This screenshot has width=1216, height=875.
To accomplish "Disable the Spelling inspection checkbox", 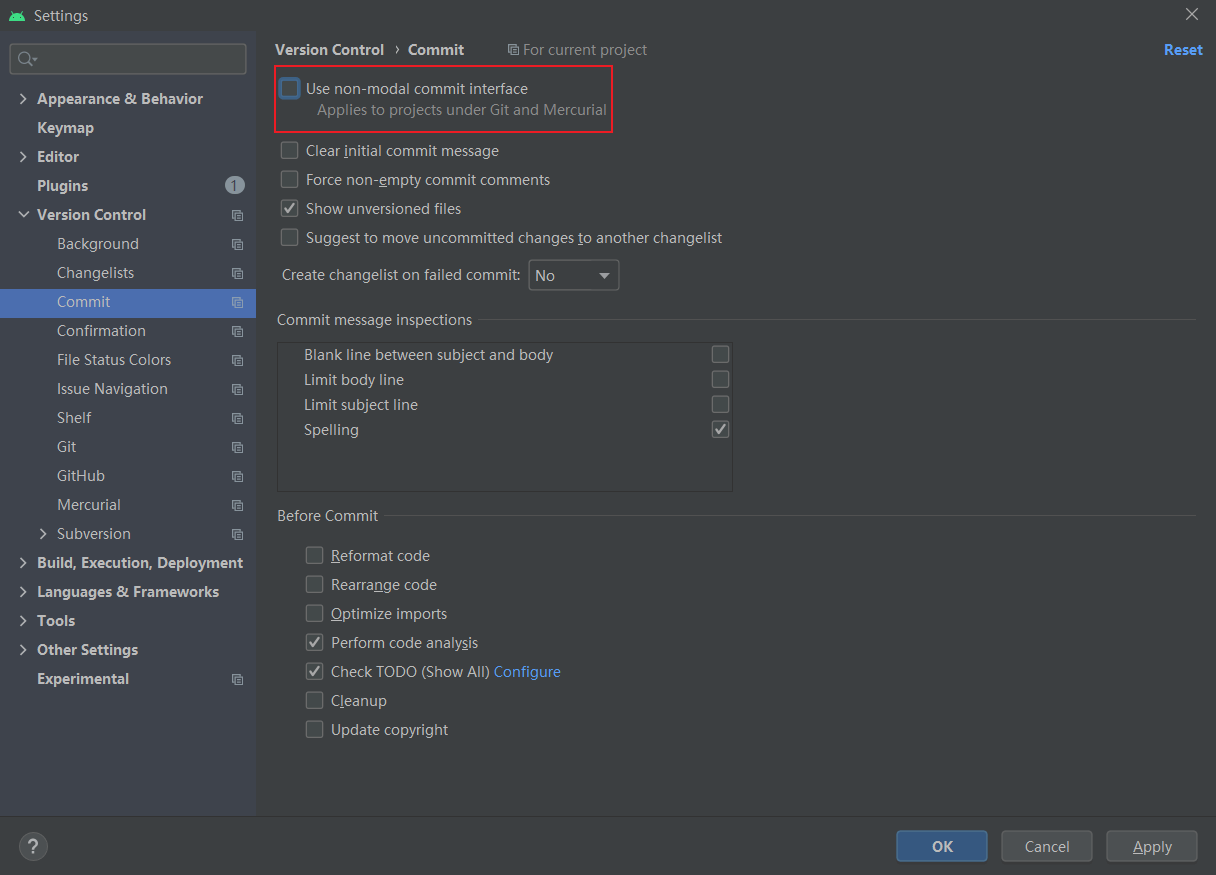I will pos(720,430).
